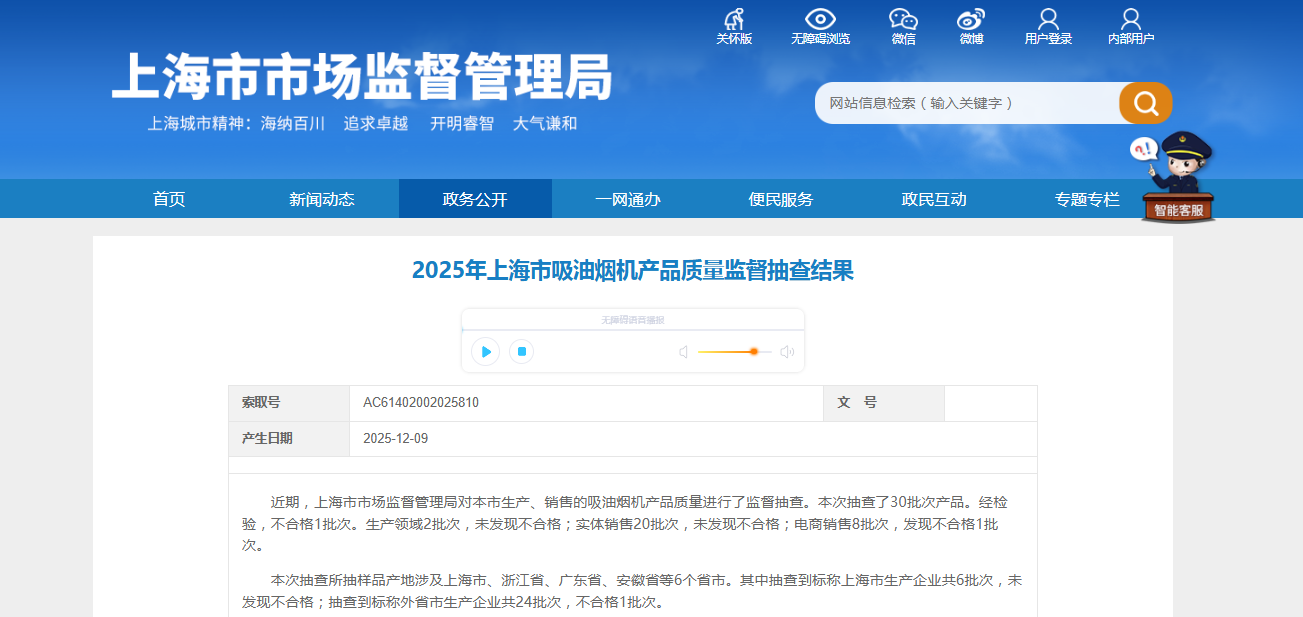Navigate to 便民服务 in navigation bar
1303x617 pixels.
[x=781, y=199]
